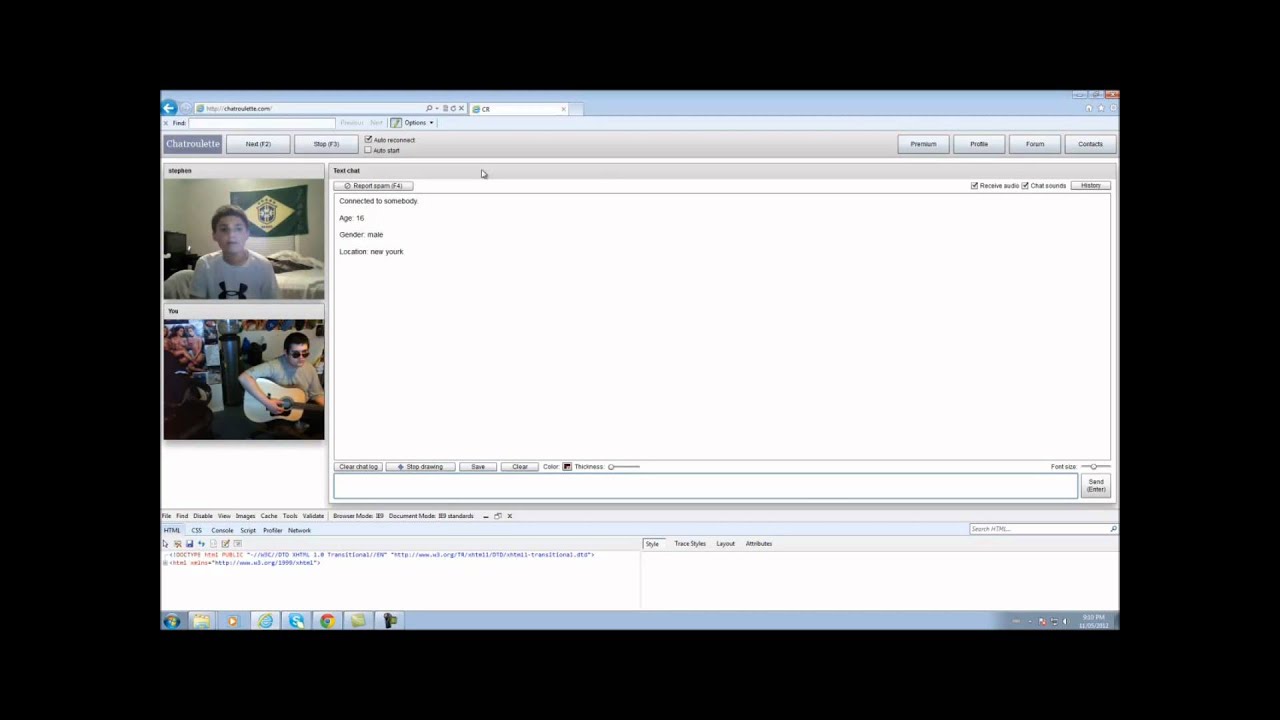Screen dimensions: 1280x720
Task: Open the Tools menu in developer tools
Action: click(290, 516)
